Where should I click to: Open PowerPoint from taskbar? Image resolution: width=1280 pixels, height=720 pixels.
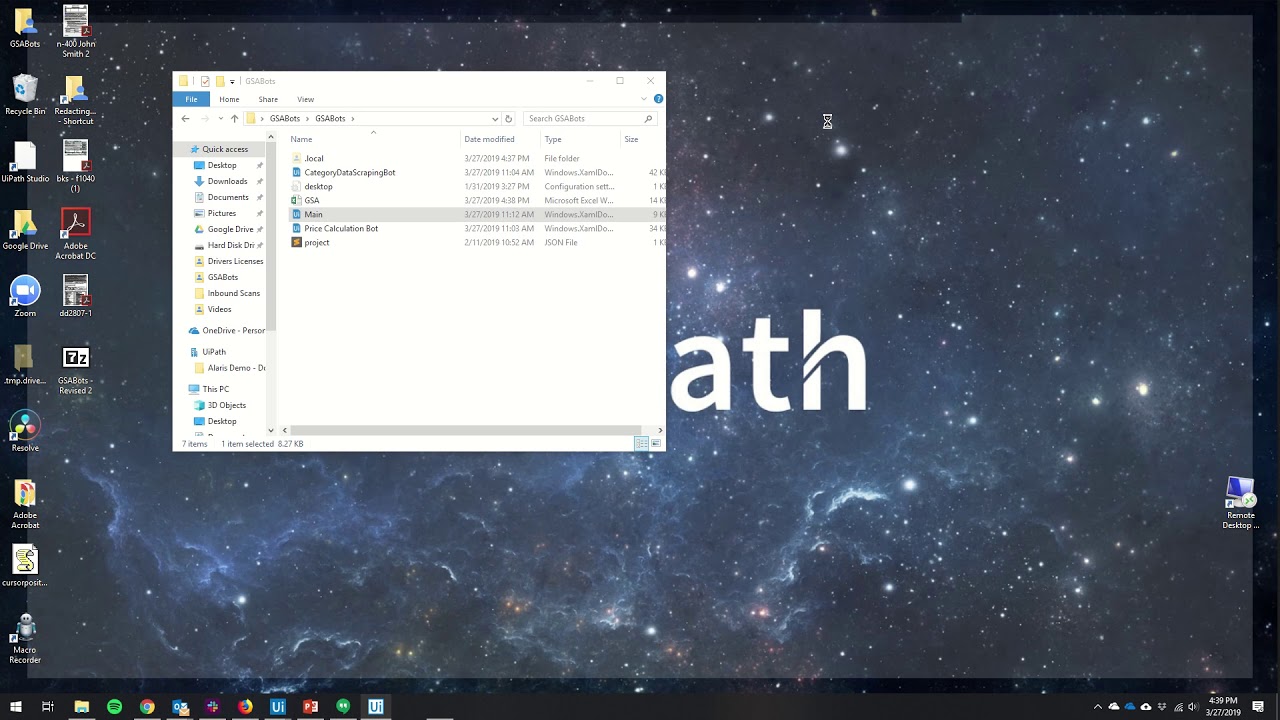pos(310,707)
